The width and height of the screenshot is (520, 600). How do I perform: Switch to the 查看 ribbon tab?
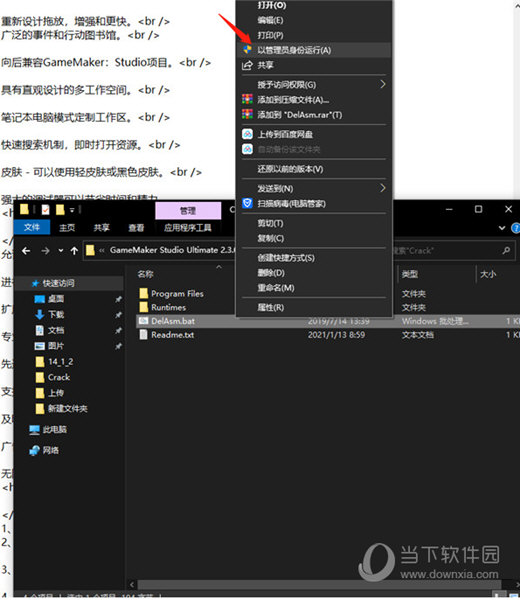tap(136, 228)
